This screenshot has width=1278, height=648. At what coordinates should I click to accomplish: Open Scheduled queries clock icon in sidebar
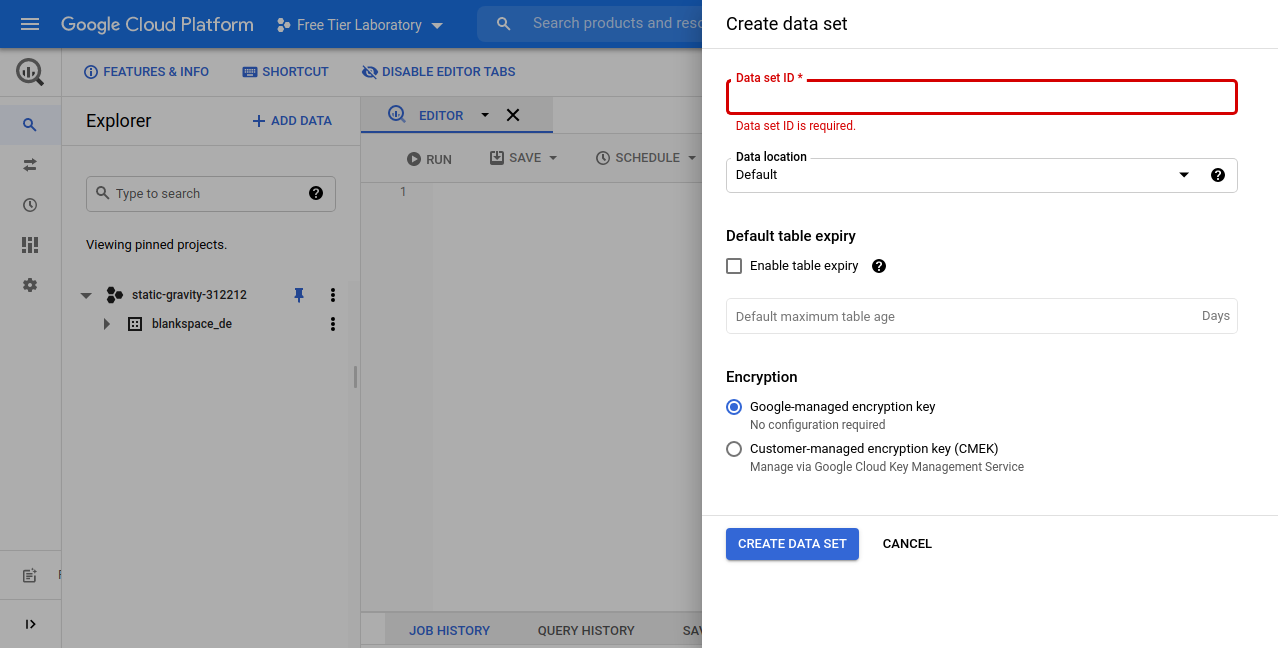tap(30, 205)
